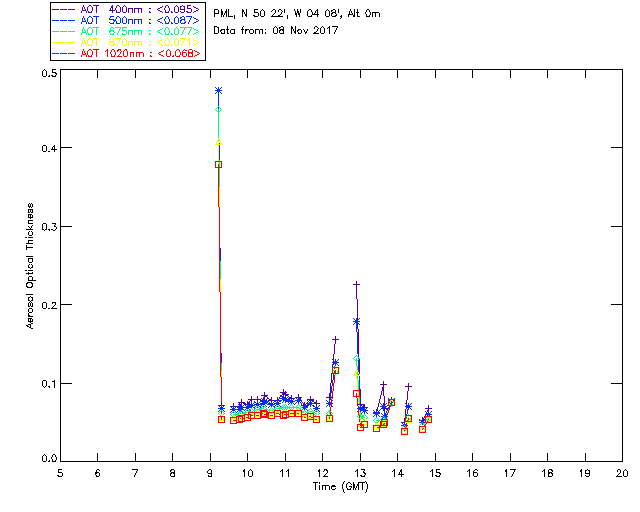The width and height of the screenshot is (640, 512).
Task: Click the purple plus marker near hour 14.3
Action: (x=408, y=386)
